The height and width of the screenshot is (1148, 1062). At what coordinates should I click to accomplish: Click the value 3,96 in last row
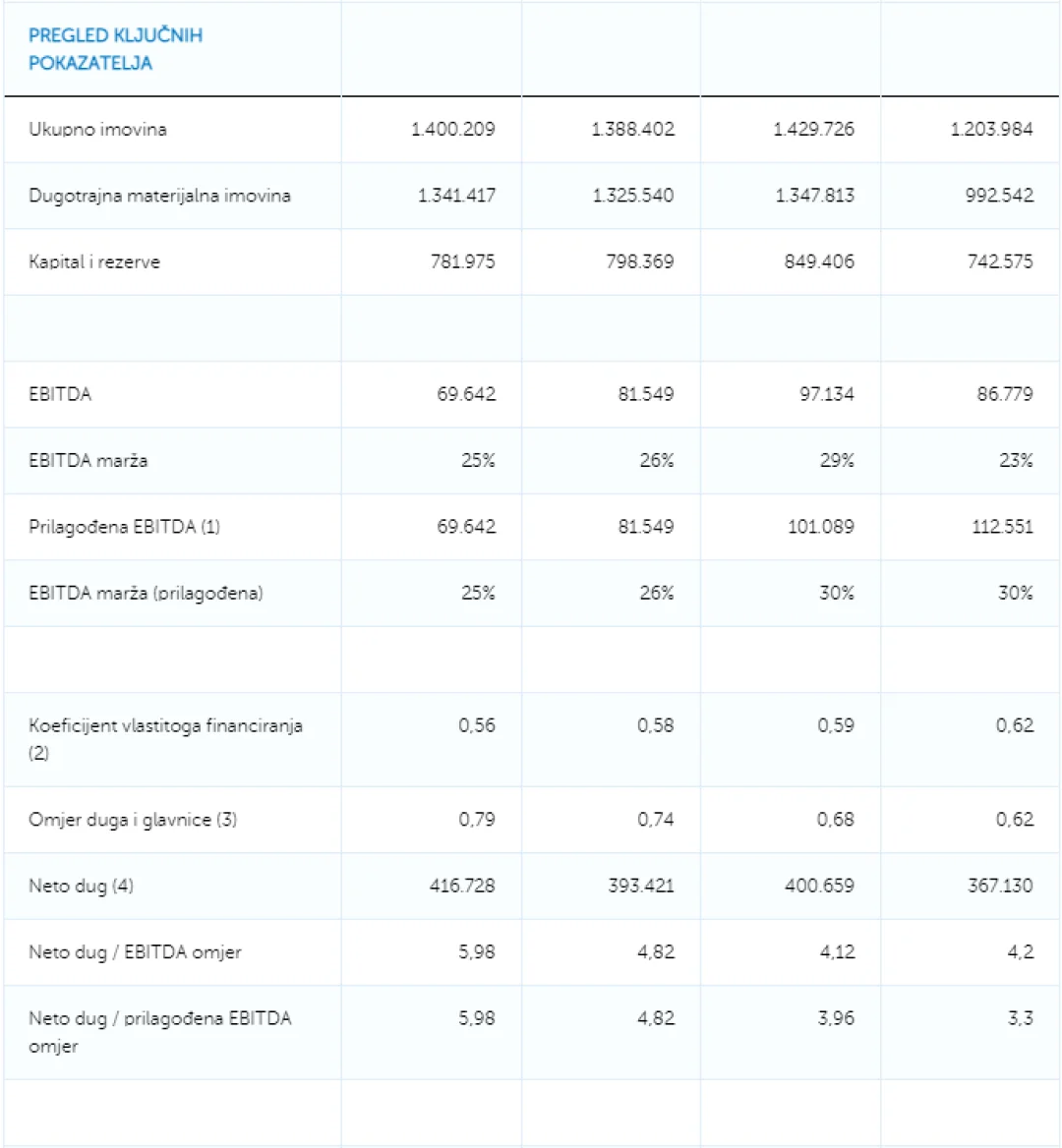click(836, 1018)
